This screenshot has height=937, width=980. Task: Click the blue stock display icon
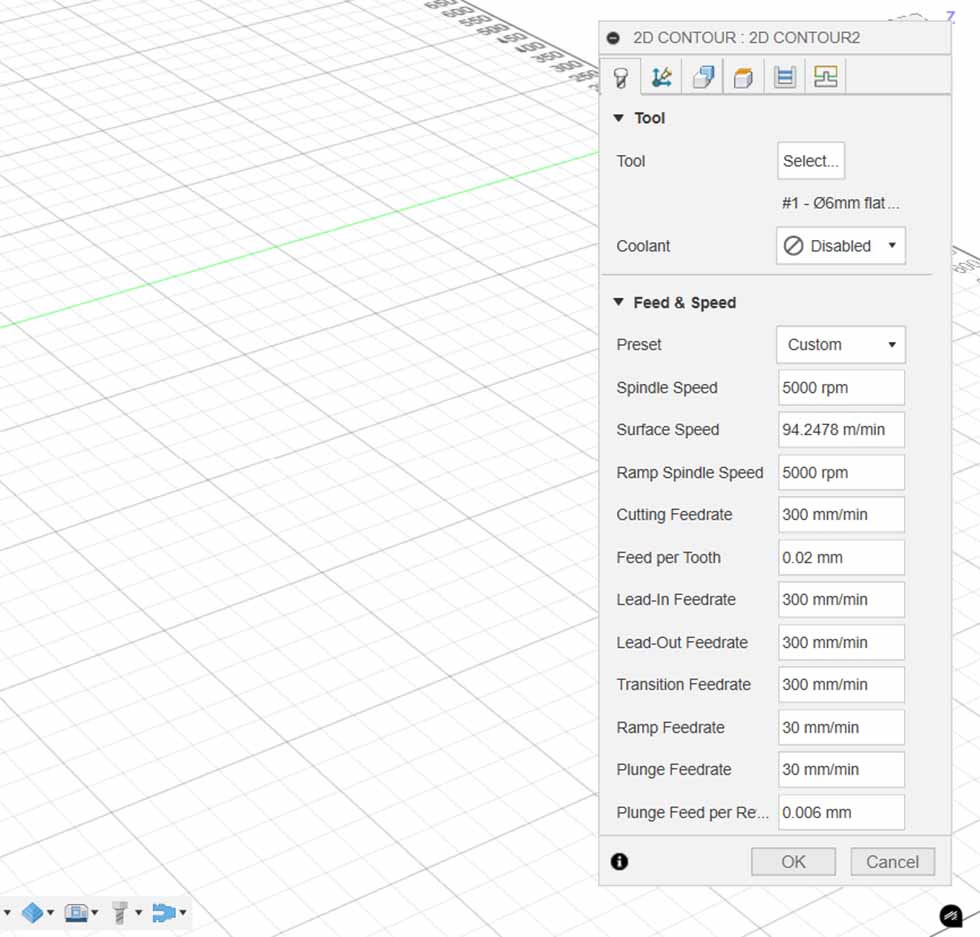(32, 913)
